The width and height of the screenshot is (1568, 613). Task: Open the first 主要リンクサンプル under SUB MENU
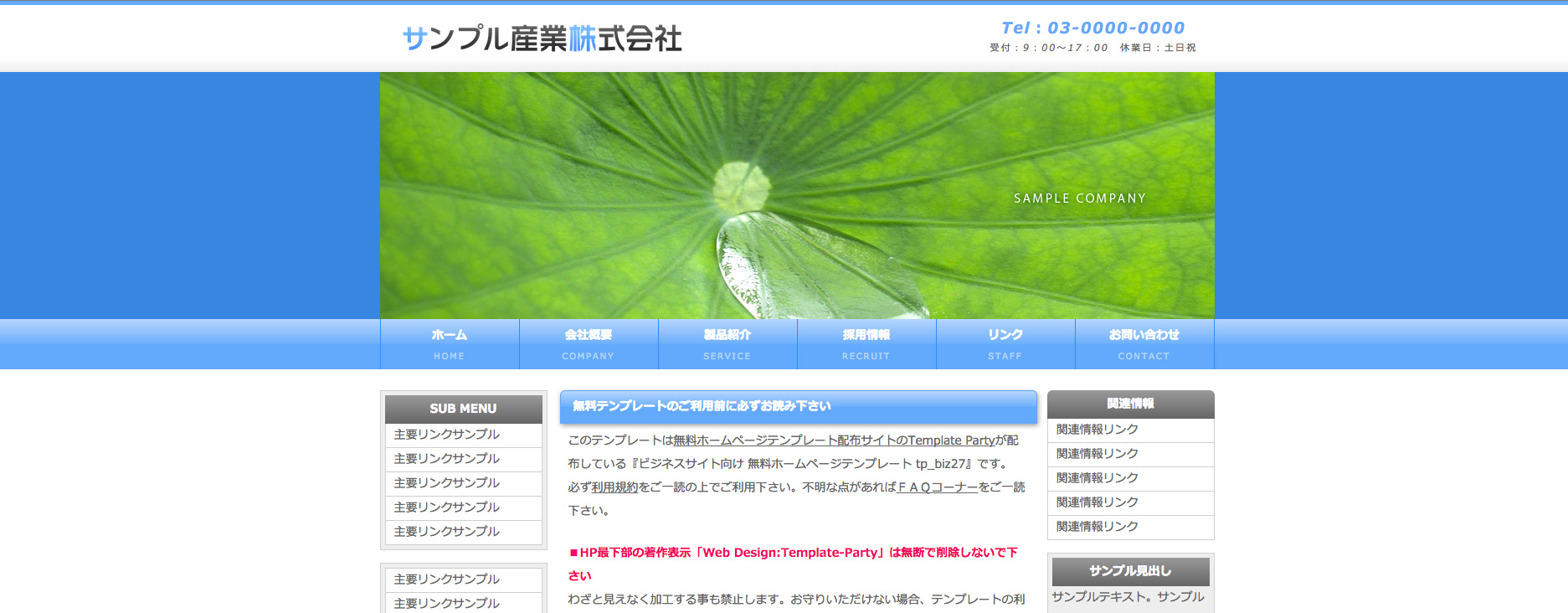click(x=447, y=435)
